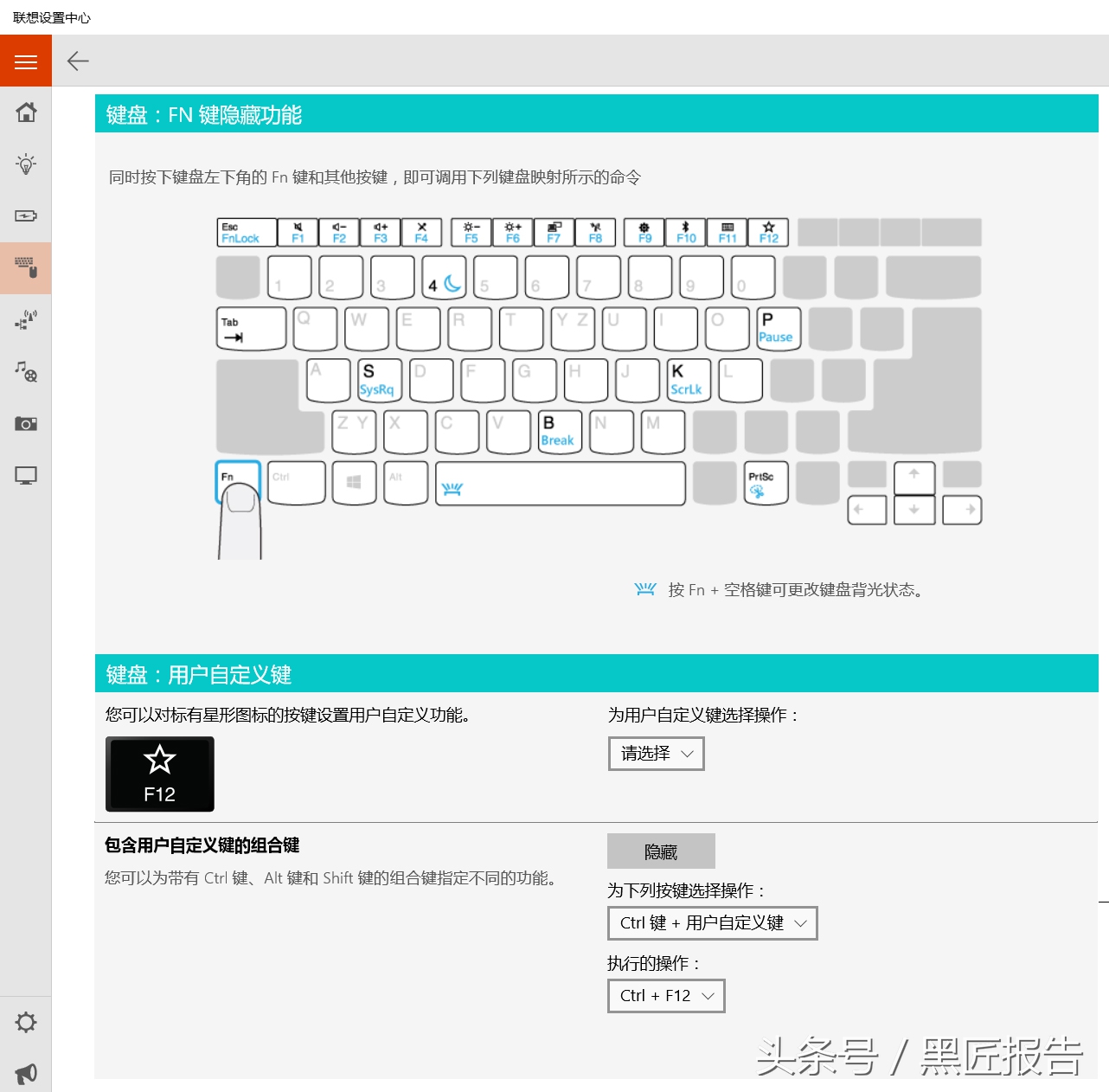The width and height of the screenshot is (1109, 1092).
Task: Click the F12 star key image
Action: coord(159,774)
